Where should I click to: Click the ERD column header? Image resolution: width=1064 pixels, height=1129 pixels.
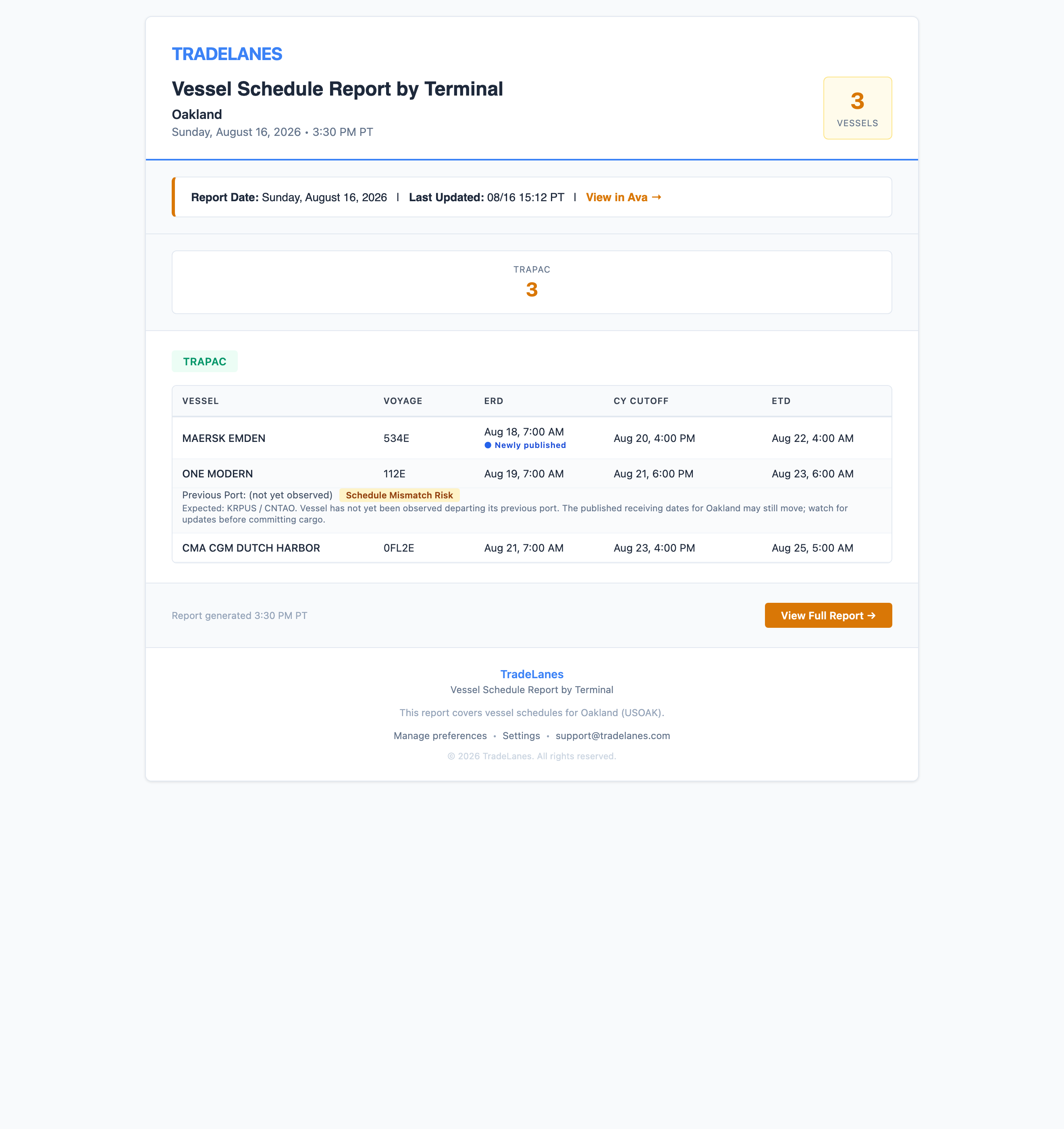[493, 401]
